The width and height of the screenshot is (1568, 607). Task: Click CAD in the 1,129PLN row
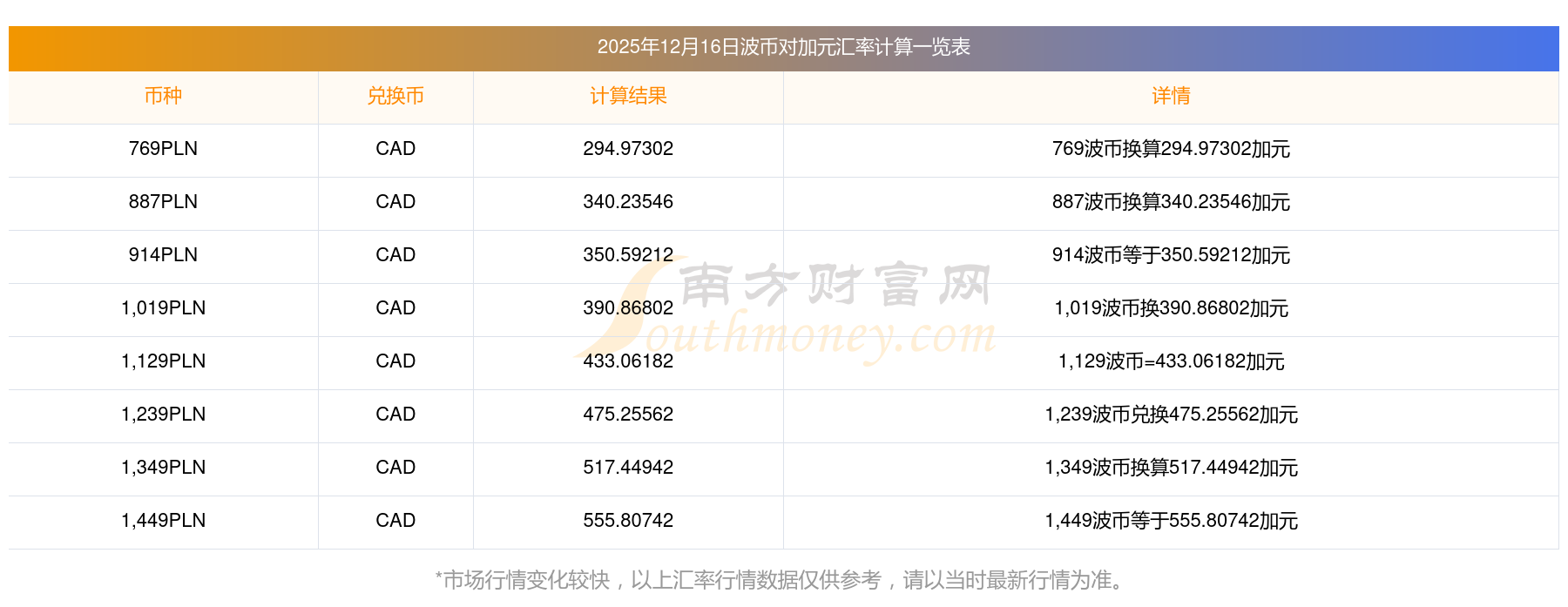[395, 361]
